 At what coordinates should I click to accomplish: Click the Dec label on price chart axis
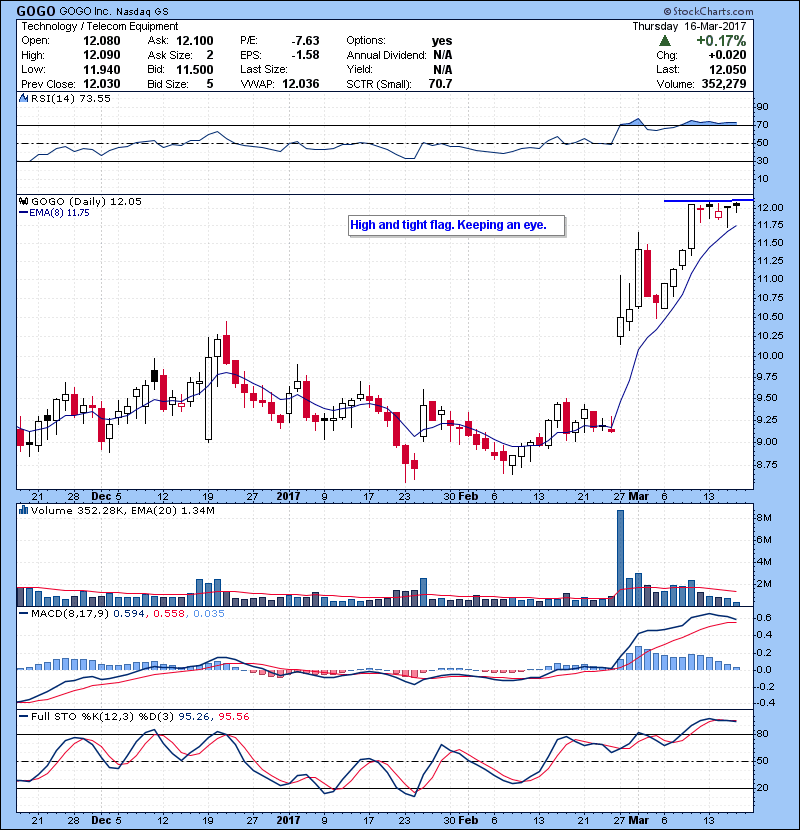(x=101, y=497)
